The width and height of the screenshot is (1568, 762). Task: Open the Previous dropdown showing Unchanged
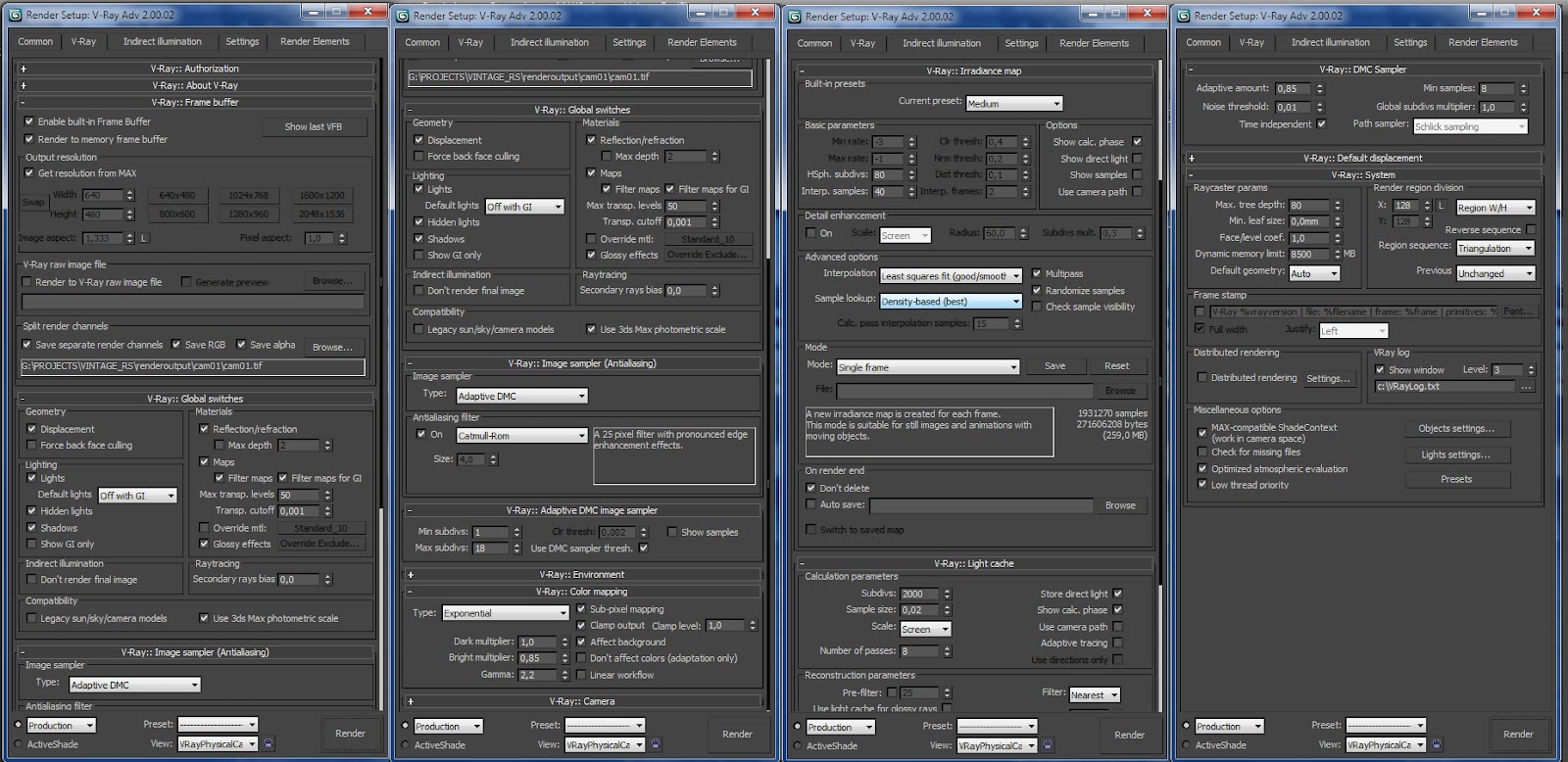(1495, 273)
